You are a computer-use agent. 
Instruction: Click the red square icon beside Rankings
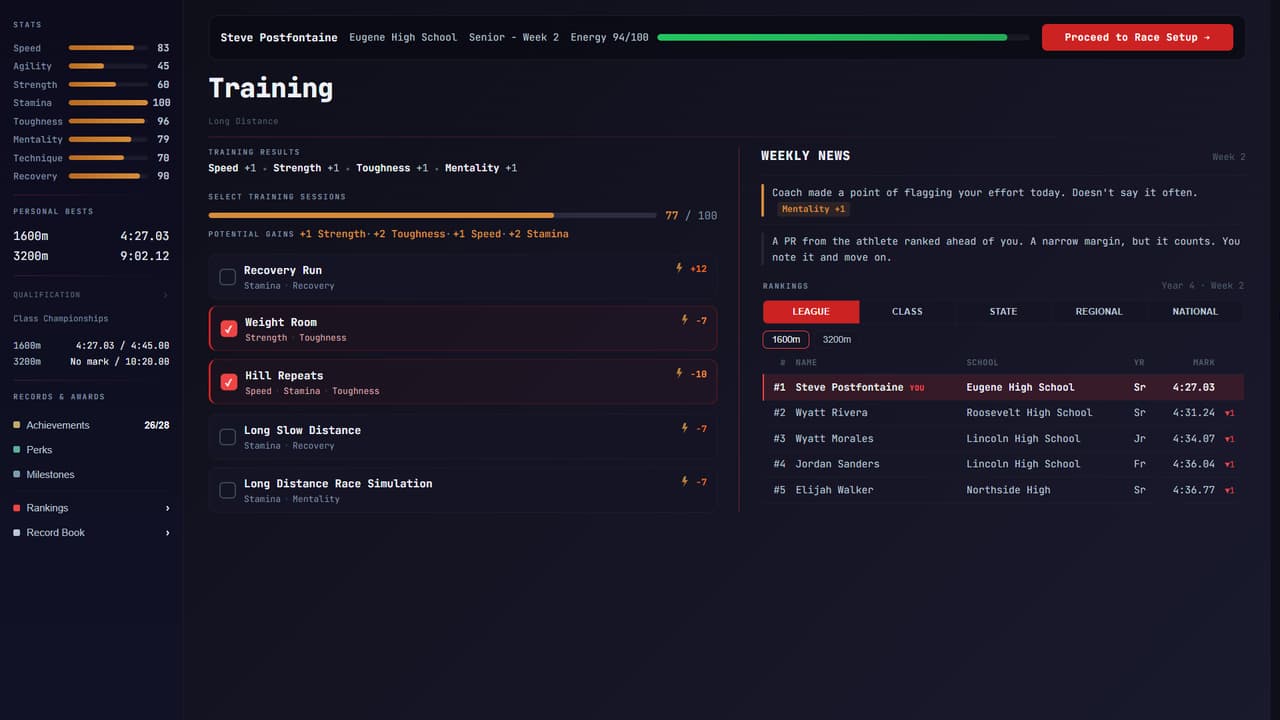(x=17, y=508)
